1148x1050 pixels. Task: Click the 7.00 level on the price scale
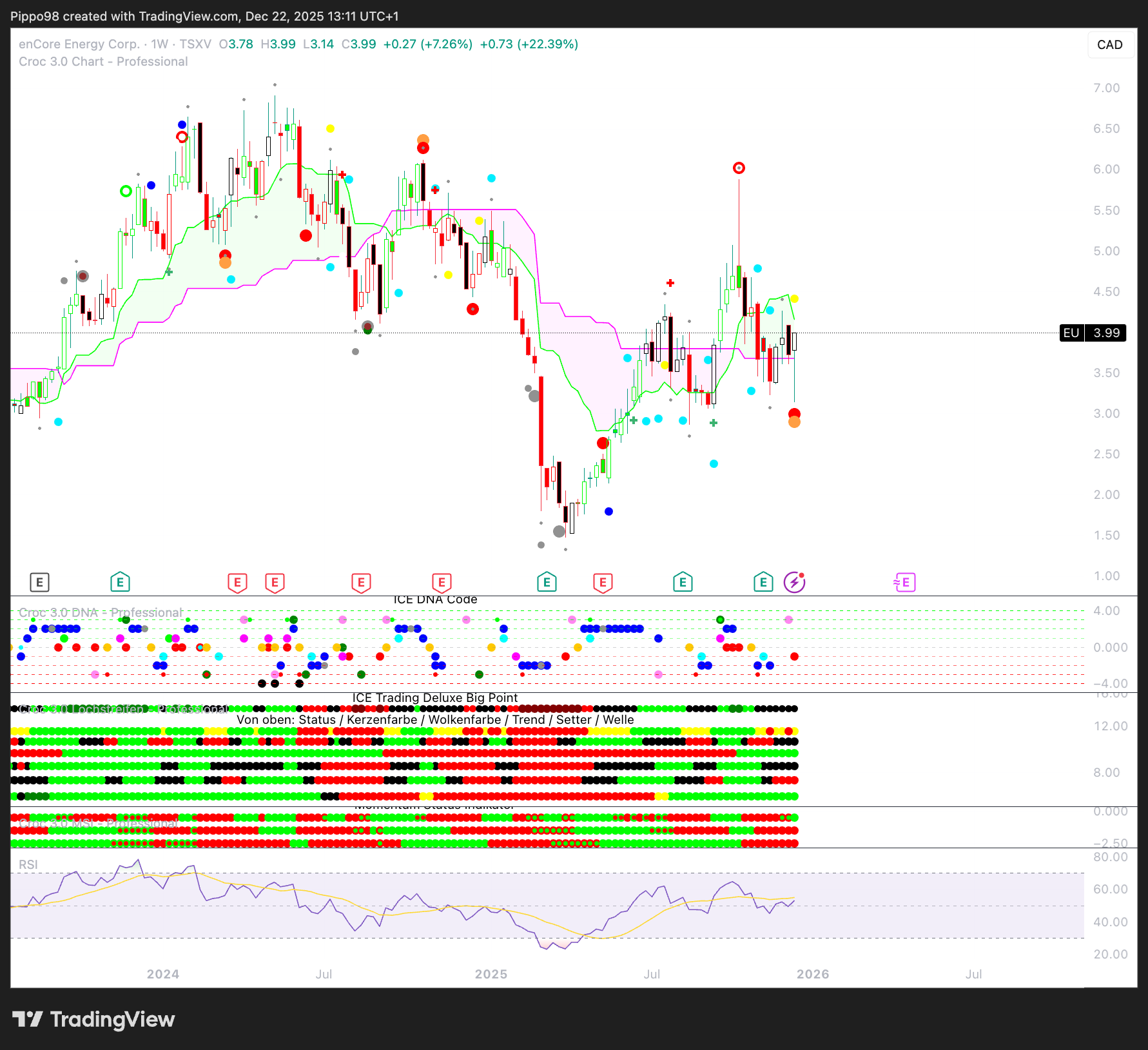pos(1106,88)
